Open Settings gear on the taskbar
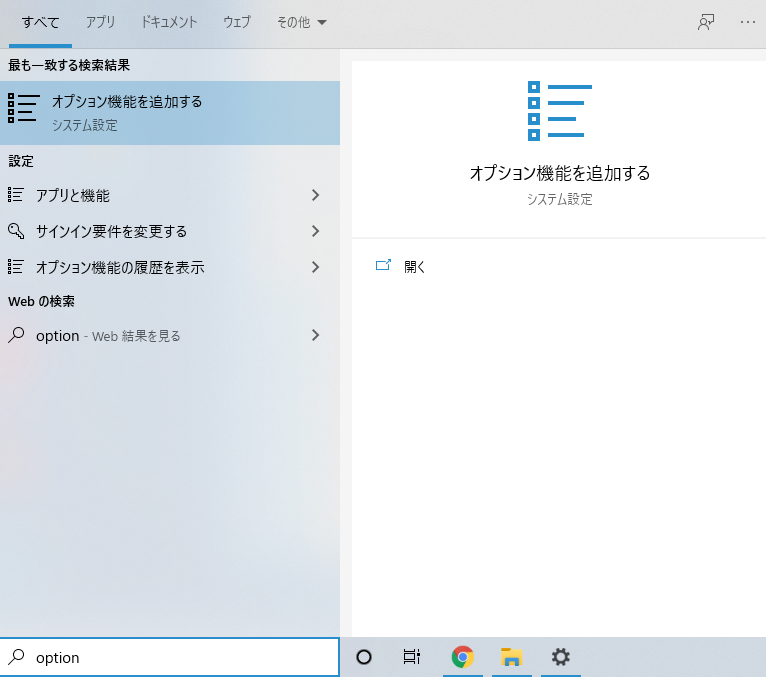 pyautogui.click(x=560, y=657)
